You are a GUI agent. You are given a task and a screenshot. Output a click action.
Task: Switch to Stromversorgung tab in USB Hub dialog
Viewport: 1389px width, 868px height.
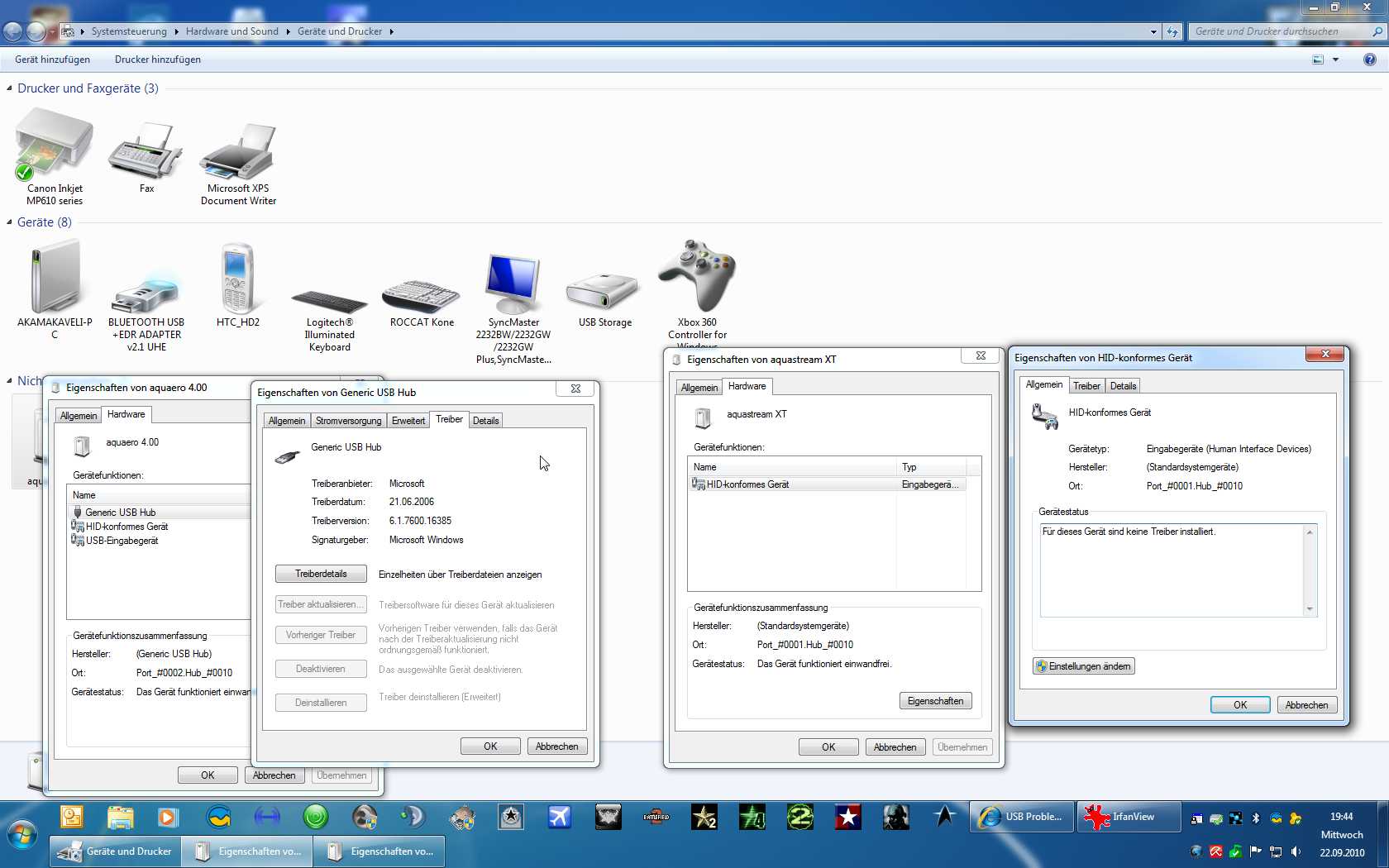tap(348, 421)
